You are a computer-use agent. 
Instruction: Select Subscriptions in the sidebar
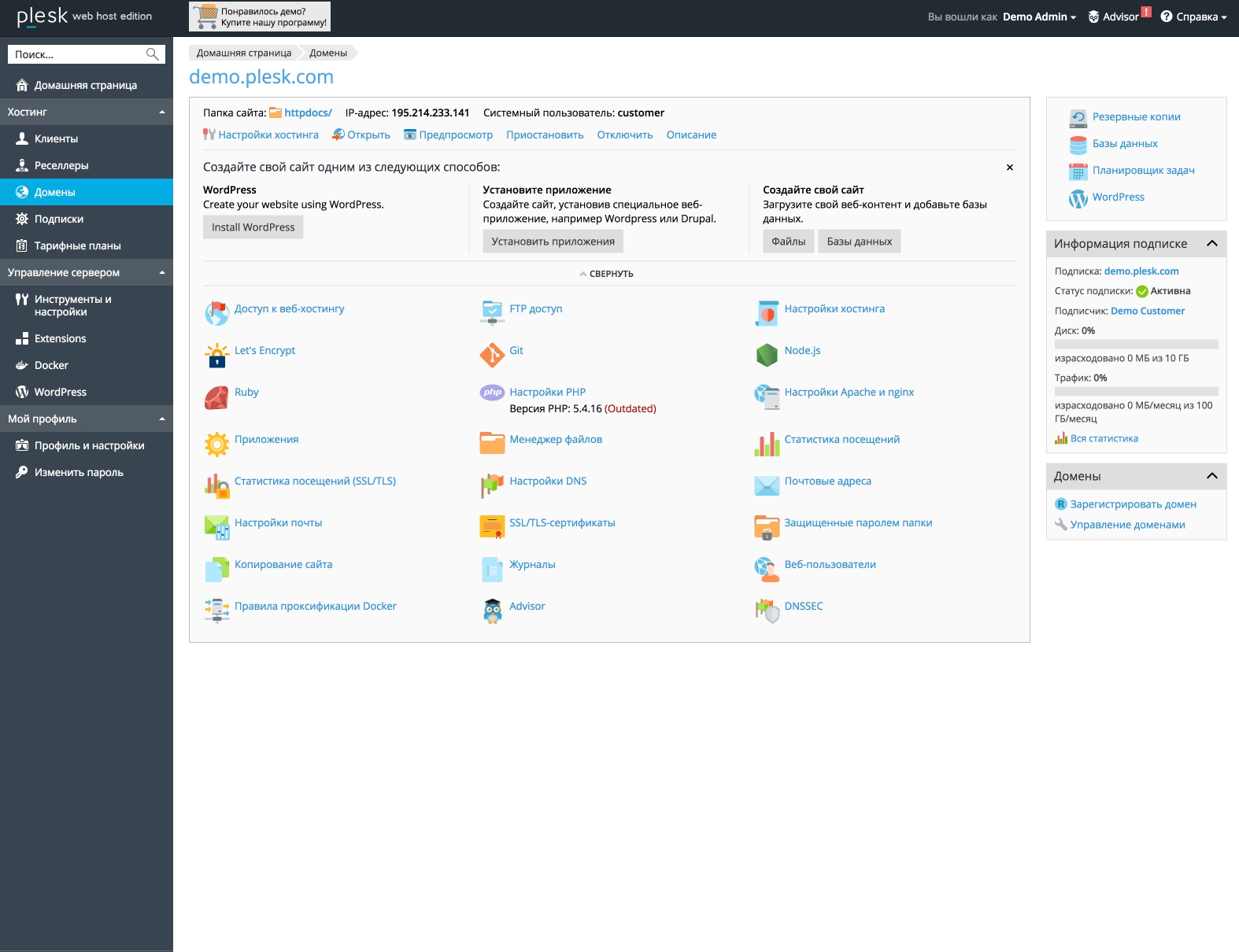coord(58,219)
